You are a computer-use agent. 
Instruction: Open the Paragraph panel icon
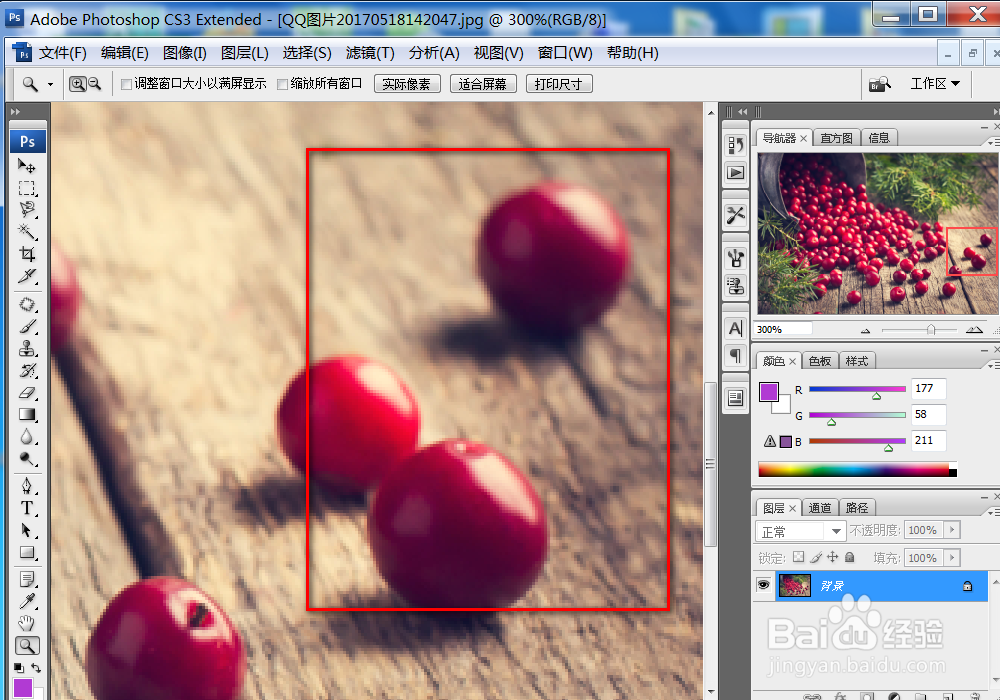(x=735, y=355)
